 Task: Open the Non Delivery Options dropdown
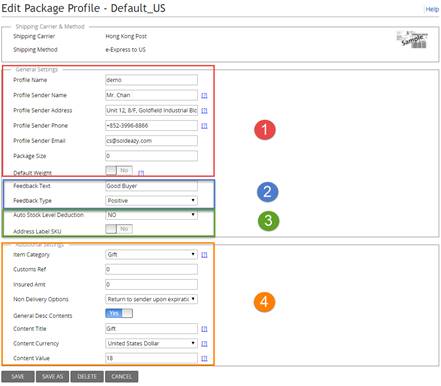tap(151, 299)
